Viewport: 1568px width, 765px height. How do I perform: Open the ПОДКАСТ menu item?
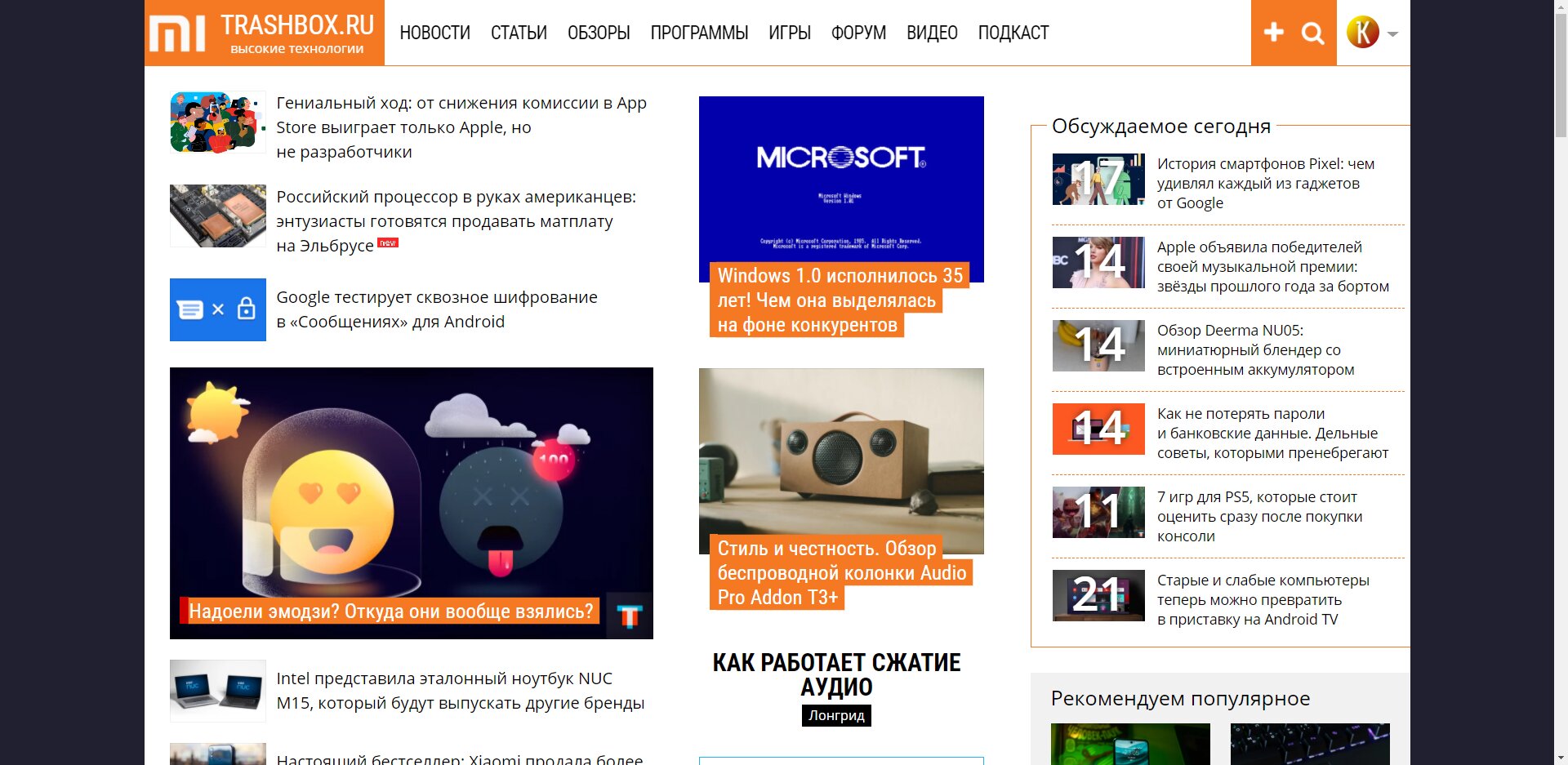(1013, 33)
